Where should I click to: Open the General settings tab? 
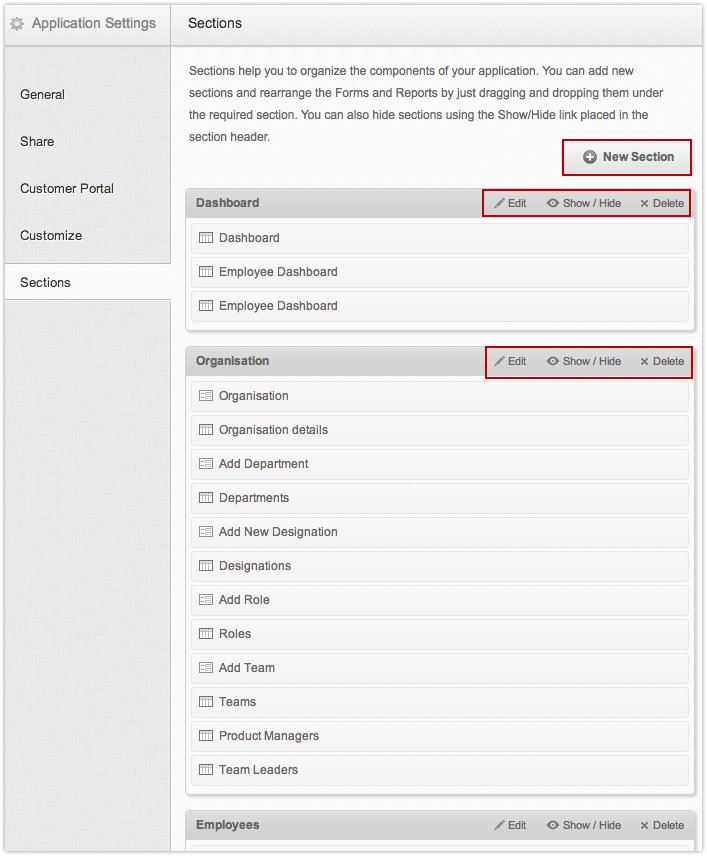click(42, 94)
